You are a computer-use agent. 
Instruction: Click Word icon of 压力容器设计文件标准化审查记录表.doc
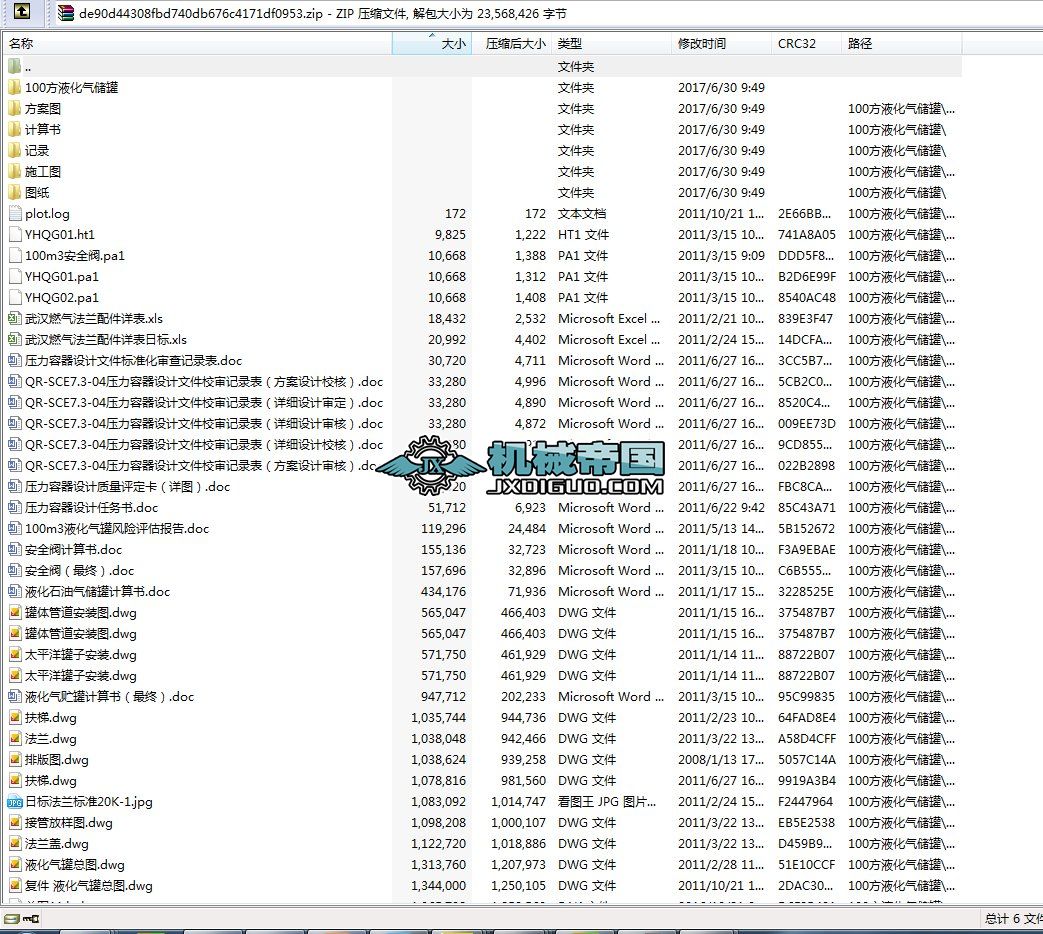coord(15,361)
